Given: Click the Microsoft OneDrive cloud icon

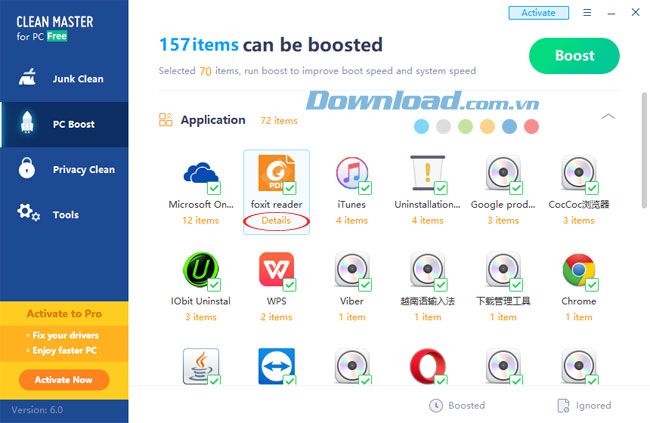Looking at the screenshot, I should [x=201, y=173].
